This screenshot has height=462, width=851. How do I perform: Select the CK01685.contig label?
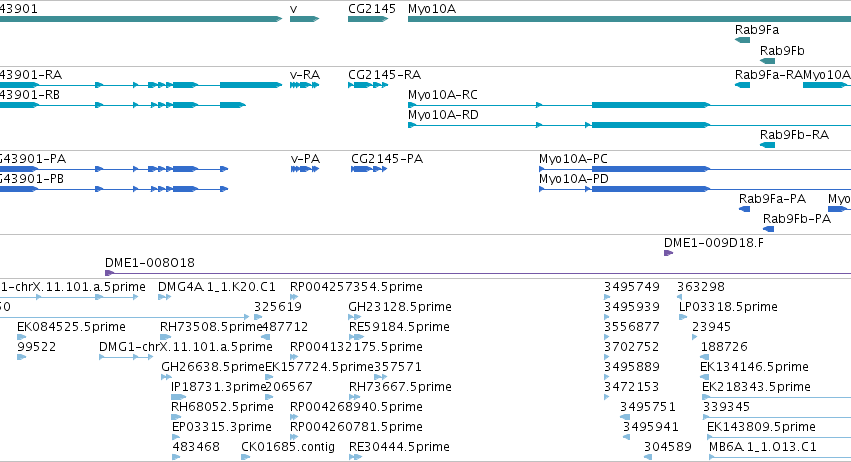pyautogui.click(x=288, y=448)
